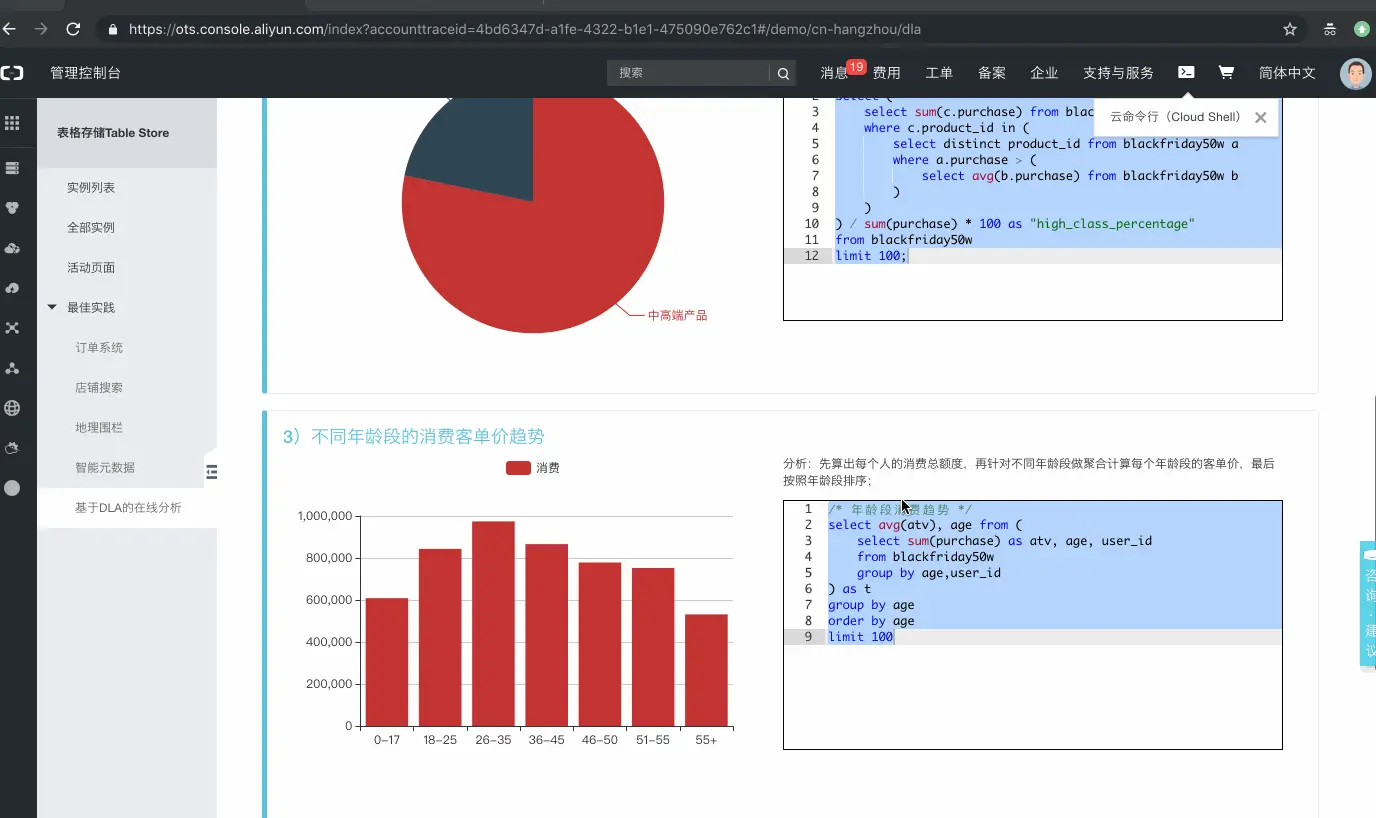Click heading 3）不同年龄段的消费客单价趋势
This screenshot has width=1376, height=818.
414,437
